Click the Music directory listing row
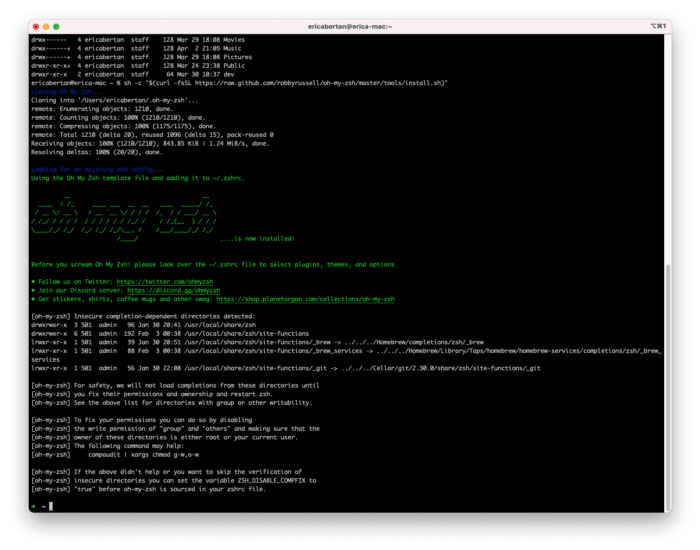Viewport: 700px width, 550px height. (136, 49)
